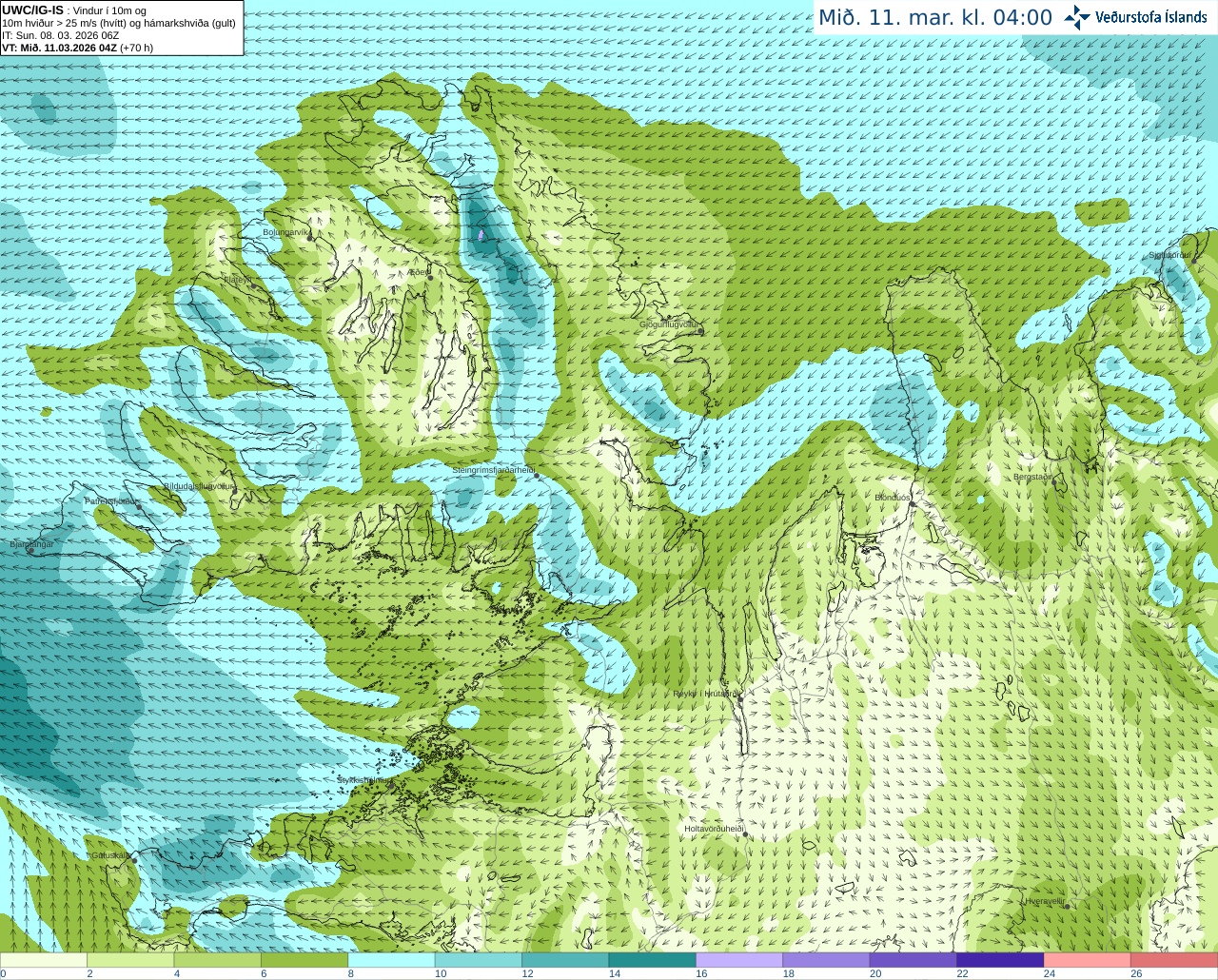
Task: Click the Bjargtangar station label
Action: point(31,544)
